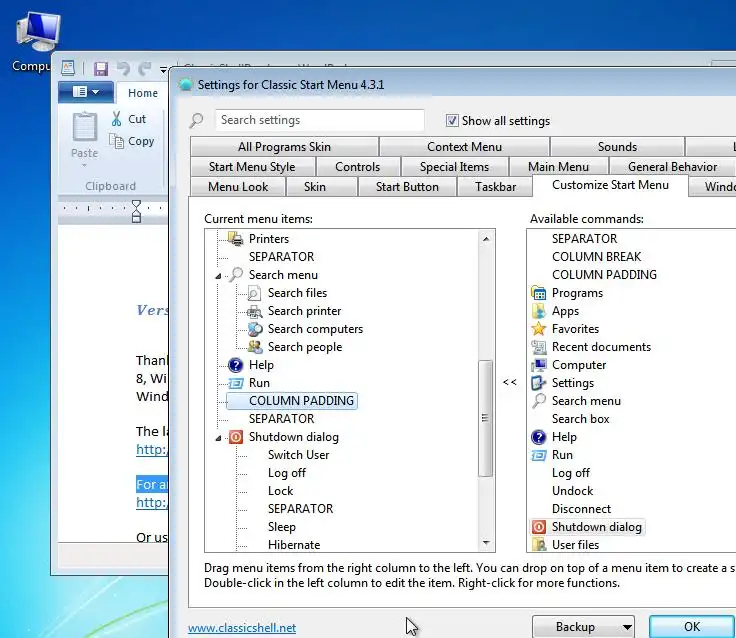Click the magnifier icon beside Search settings
Image resolution: width=736 pixels, height=638 pixels.
pyautogui.click(x=196, y=121)
